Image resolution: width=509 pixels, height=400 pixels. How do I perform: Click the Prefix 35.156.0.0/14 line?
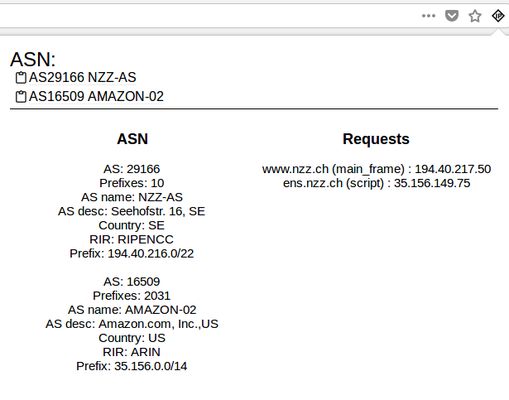click(132, 366)
